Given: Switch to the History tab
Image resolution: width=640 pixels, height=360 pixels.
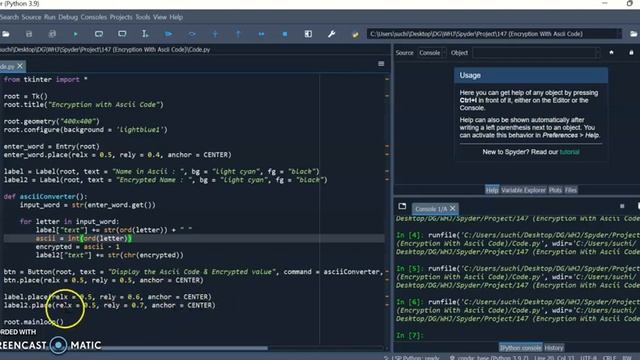Looking at the screenshot, I should click(x=554, y=348).
